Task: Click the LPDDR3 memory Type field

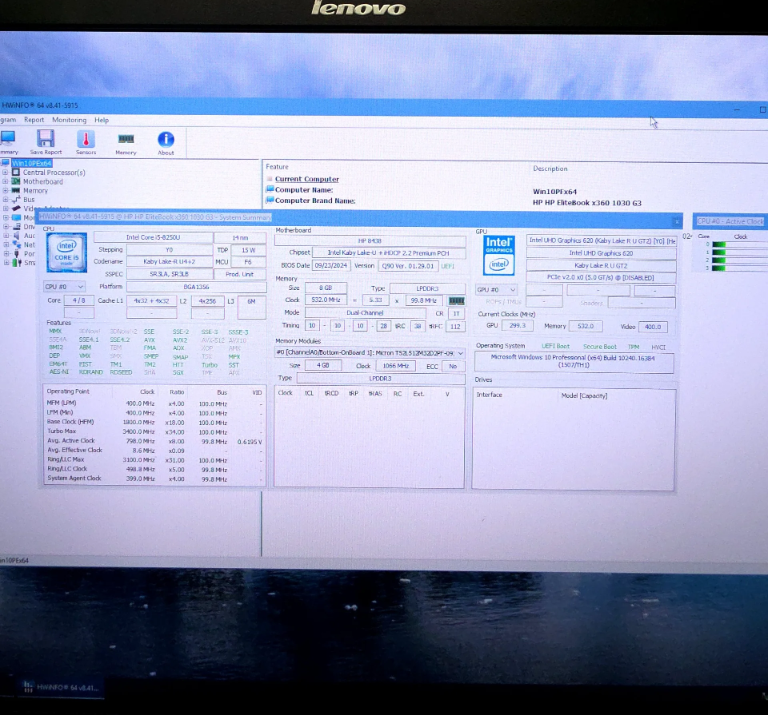Action: (x=427, y=288)
